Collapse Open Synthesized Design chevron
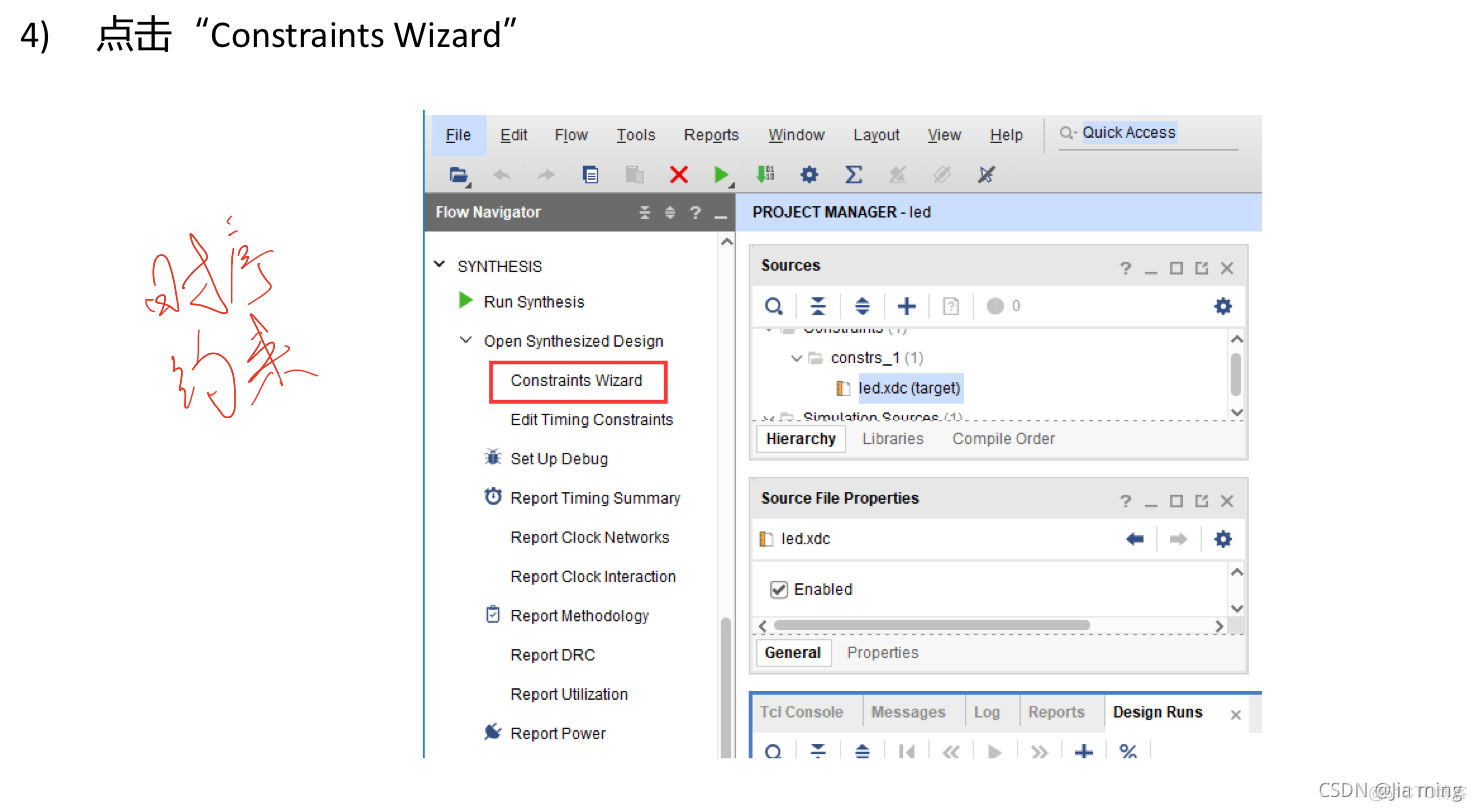 pos(466,340)
